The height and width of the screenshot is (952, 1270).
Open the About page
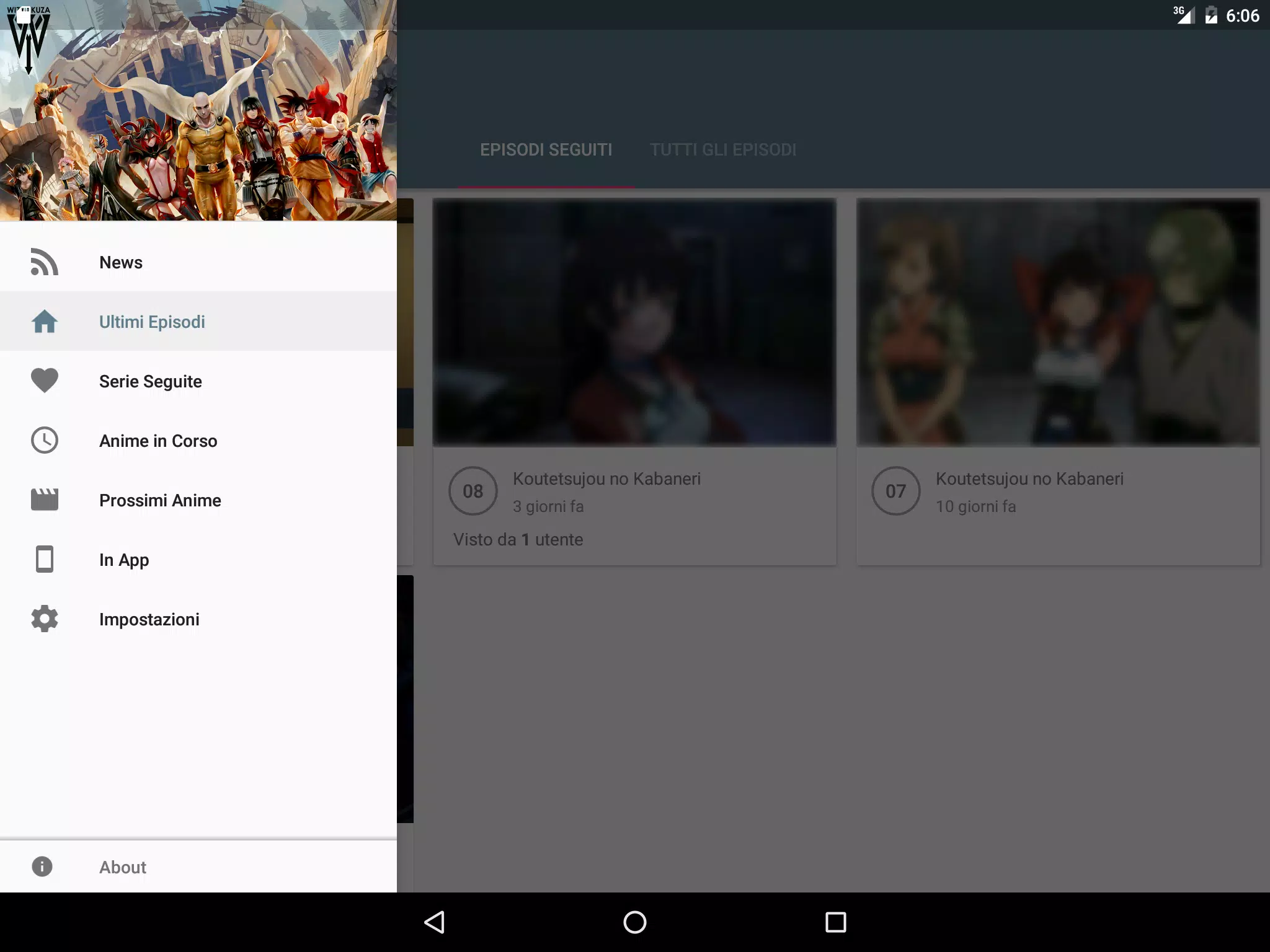198,867
